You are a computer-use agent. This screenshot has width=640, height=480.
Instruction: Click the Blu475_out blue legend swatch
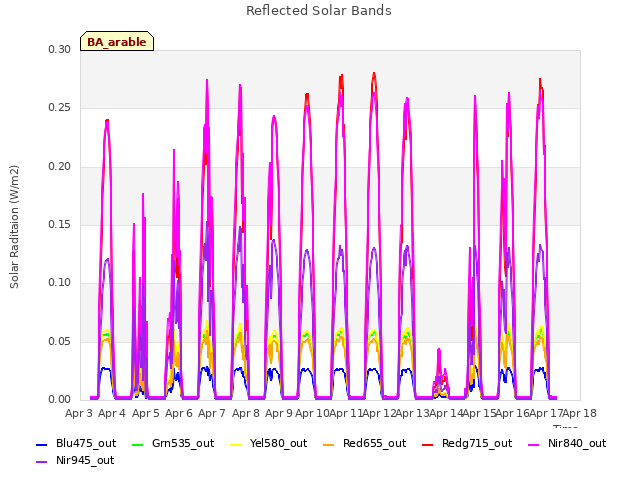point(42,444)
